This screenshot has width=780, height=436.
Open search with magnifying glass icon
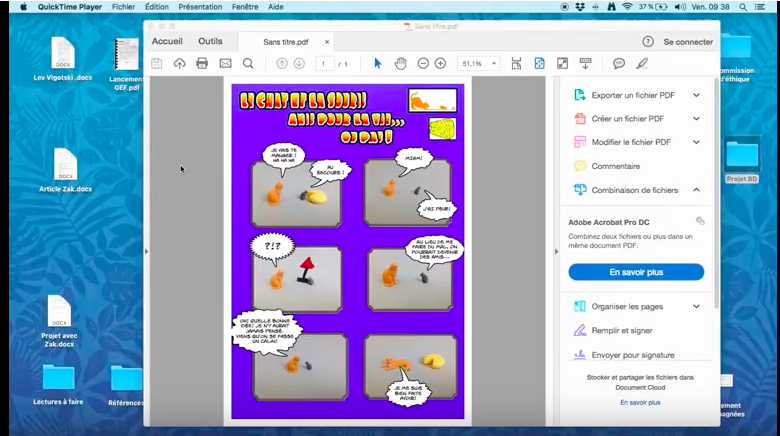(248, 63)
